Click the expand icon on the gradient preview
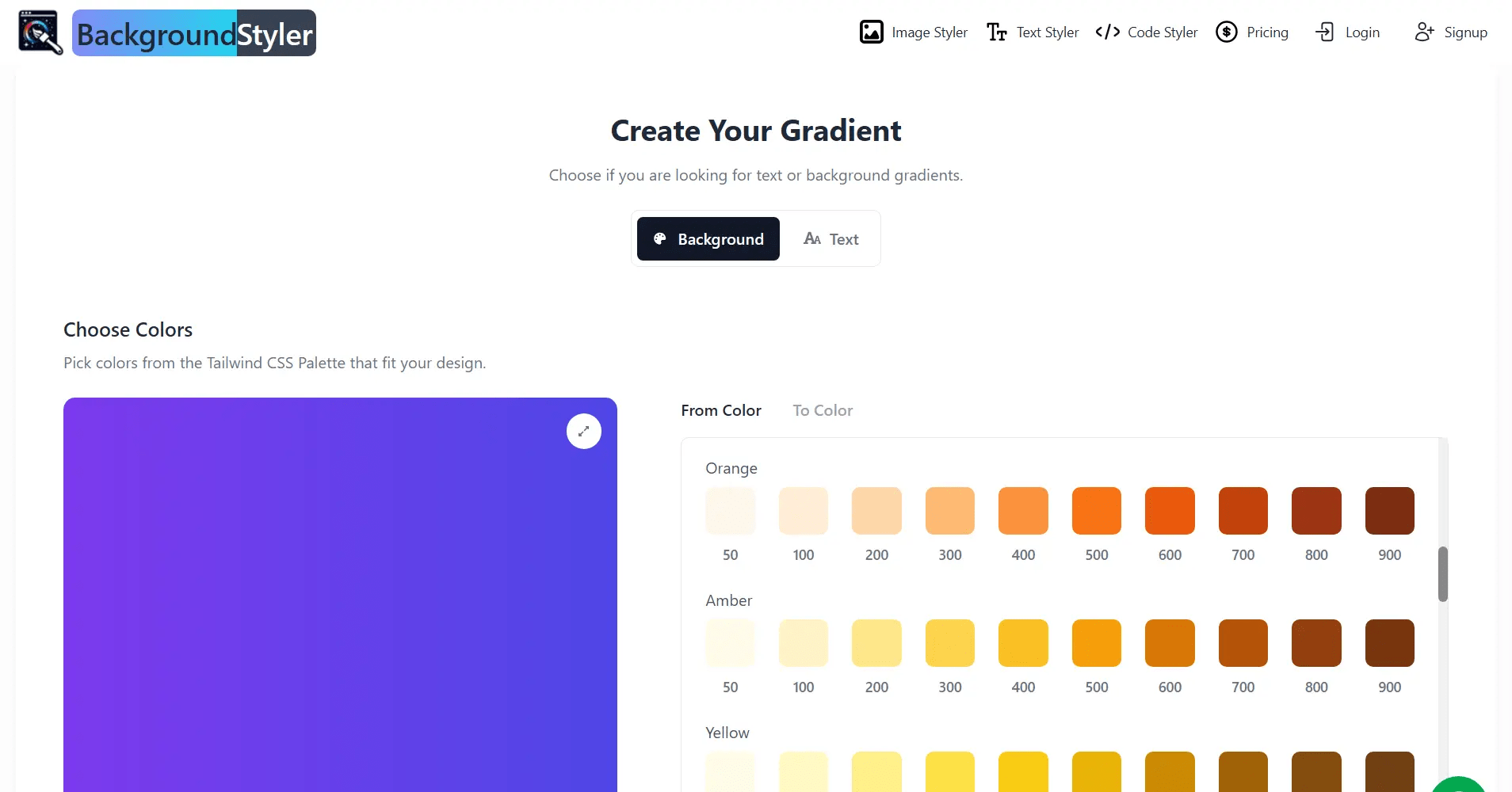 pos(584,431)
